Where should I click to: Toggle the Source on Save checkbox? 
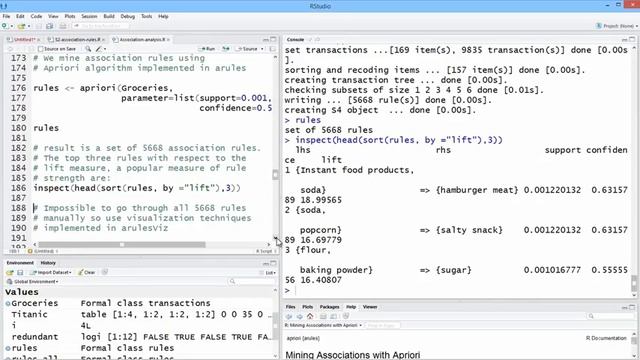40,49
